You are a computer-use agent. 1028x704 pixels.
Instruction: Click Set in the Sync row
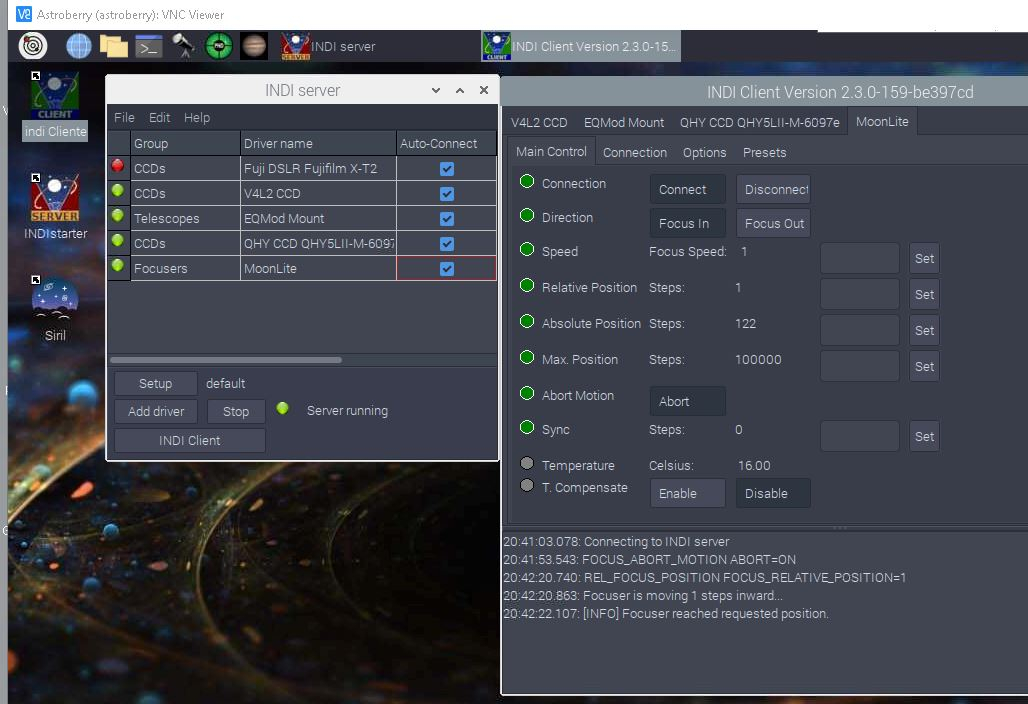click(924, 437)
